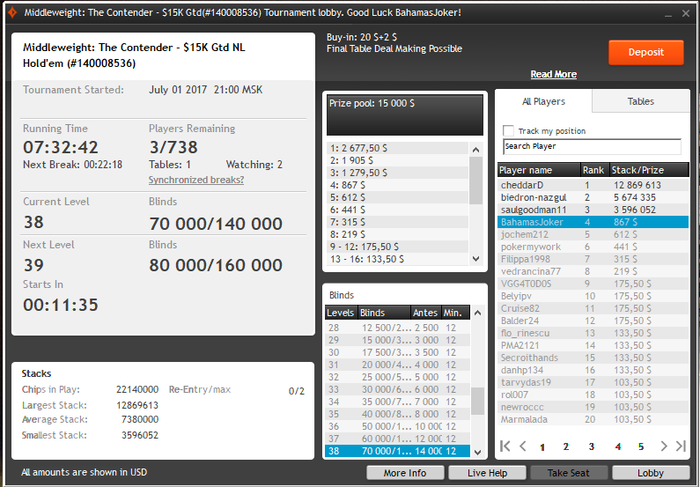Click the Min. column header
This screenshot has width=700, height=487.
tap(455, 312)
